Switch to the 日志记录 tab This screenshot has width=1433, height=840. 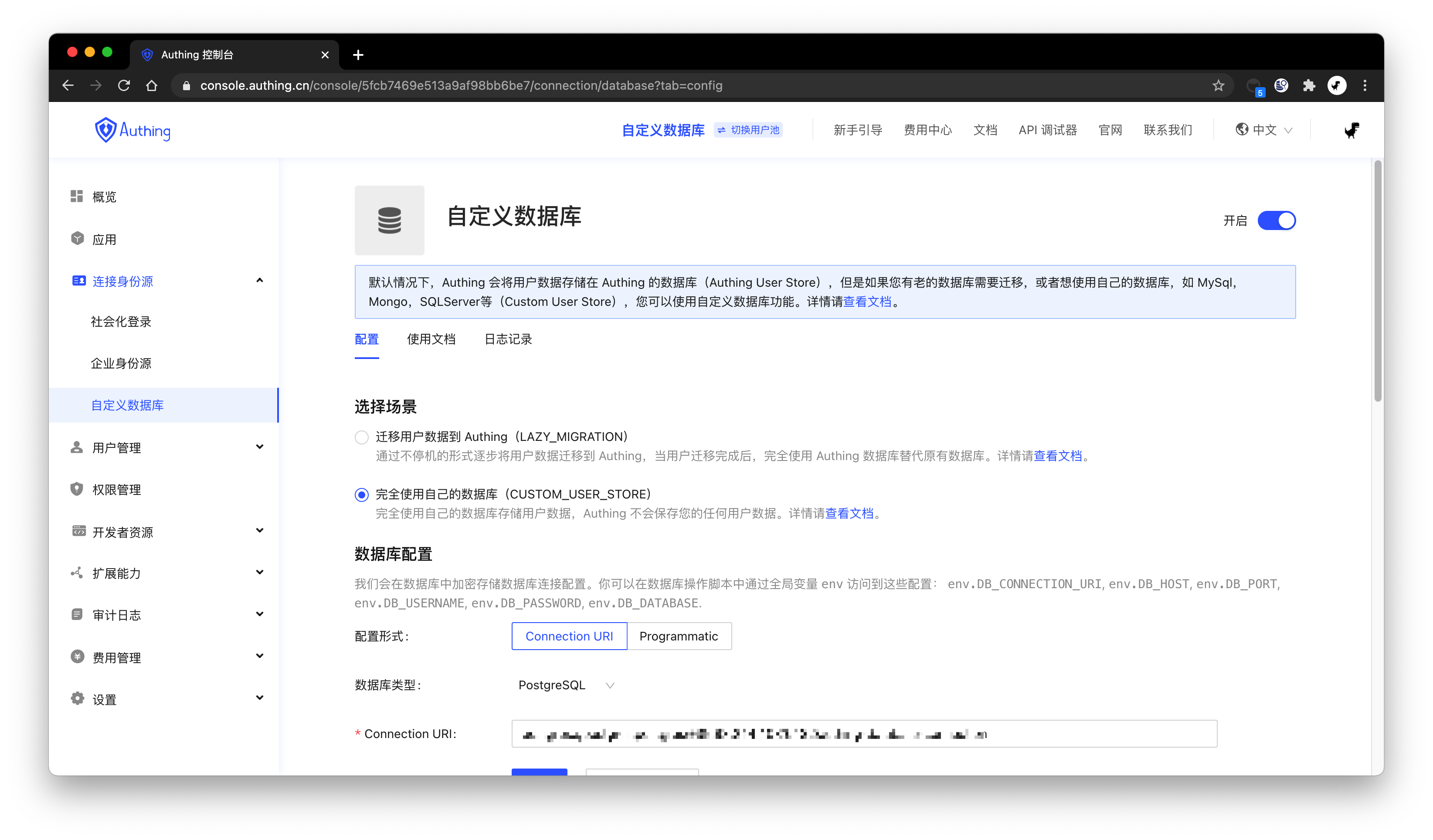click(508, 339)
